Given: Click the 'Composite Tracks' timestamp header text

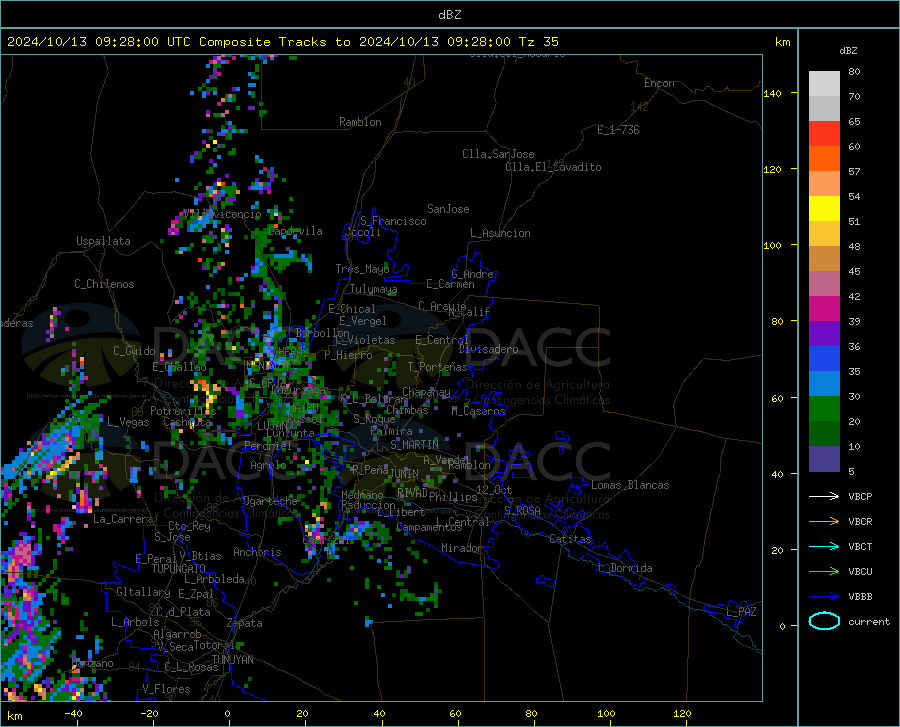Looking at the screenshot, I should coord(282,42).
